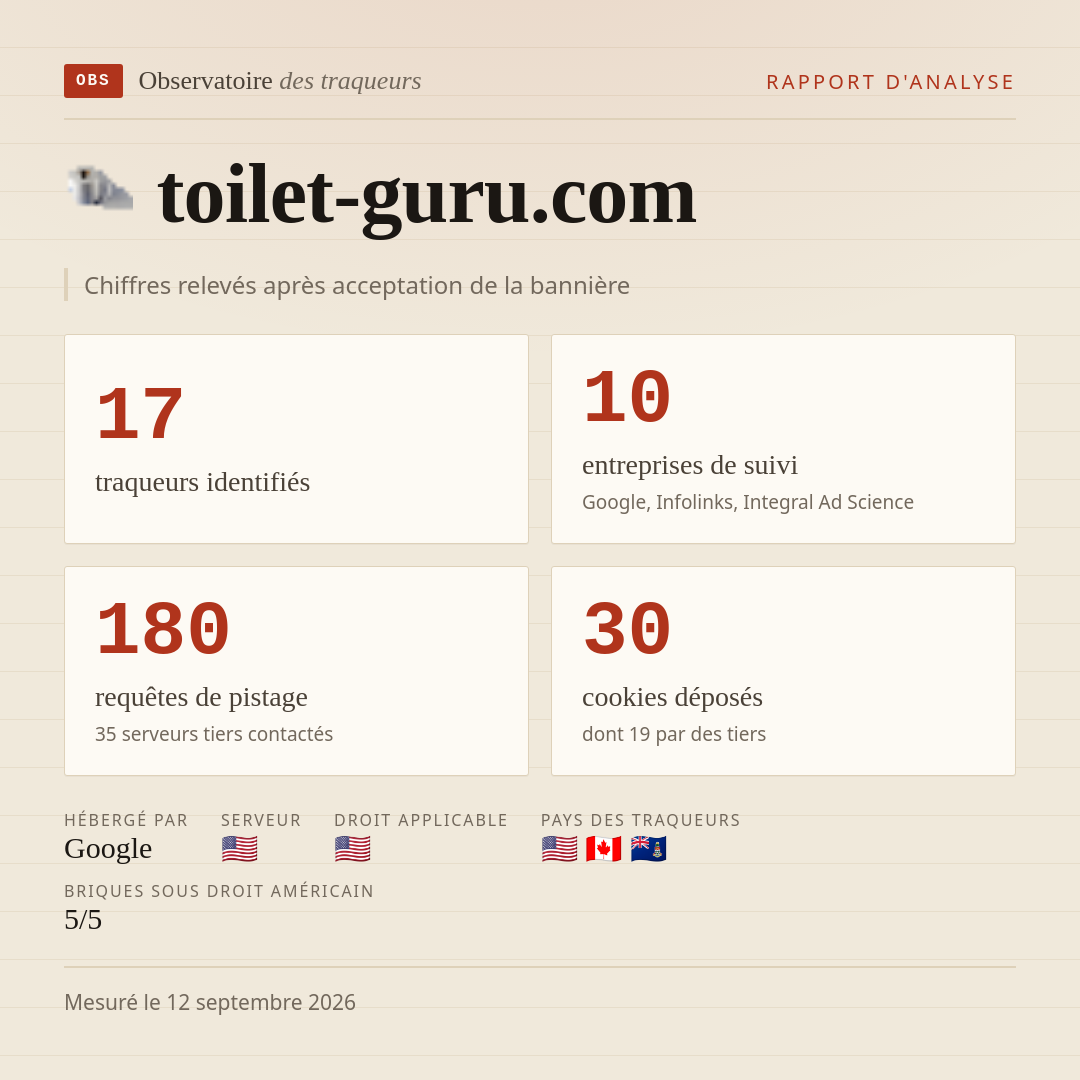Viewport: 1080px width, 1080px height.
Task: Click the 10 entreprises number
Action: tap(627, 397)
